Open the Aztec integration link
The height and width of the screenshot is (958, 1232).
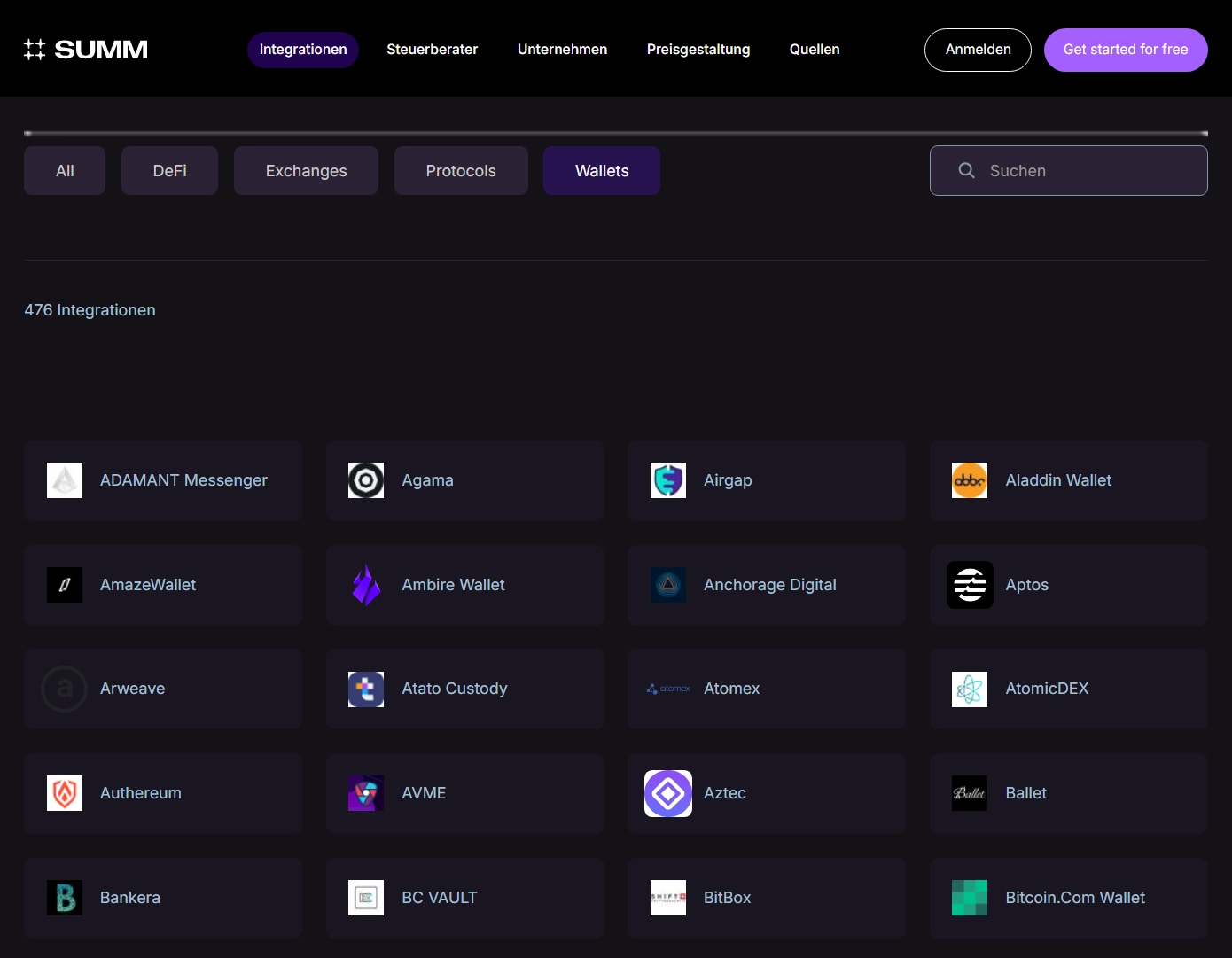(x=767, y=793)
